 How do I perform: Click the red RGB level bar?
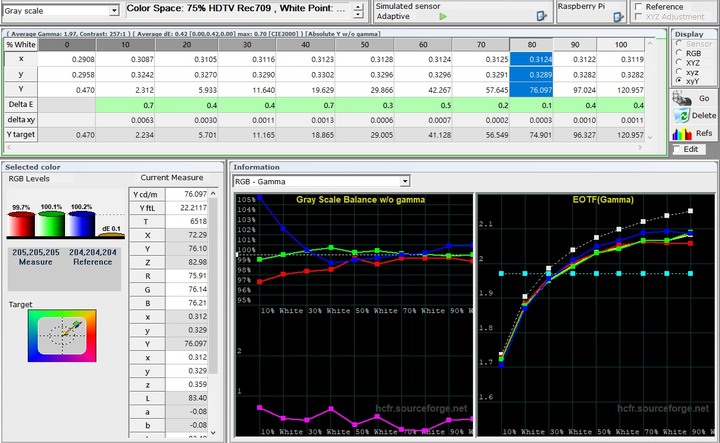(21, 224)
